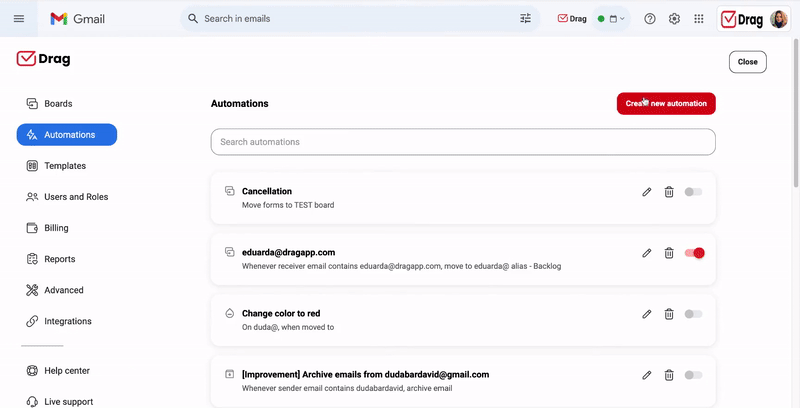Open Boards in the sidebar

[49, 104]
